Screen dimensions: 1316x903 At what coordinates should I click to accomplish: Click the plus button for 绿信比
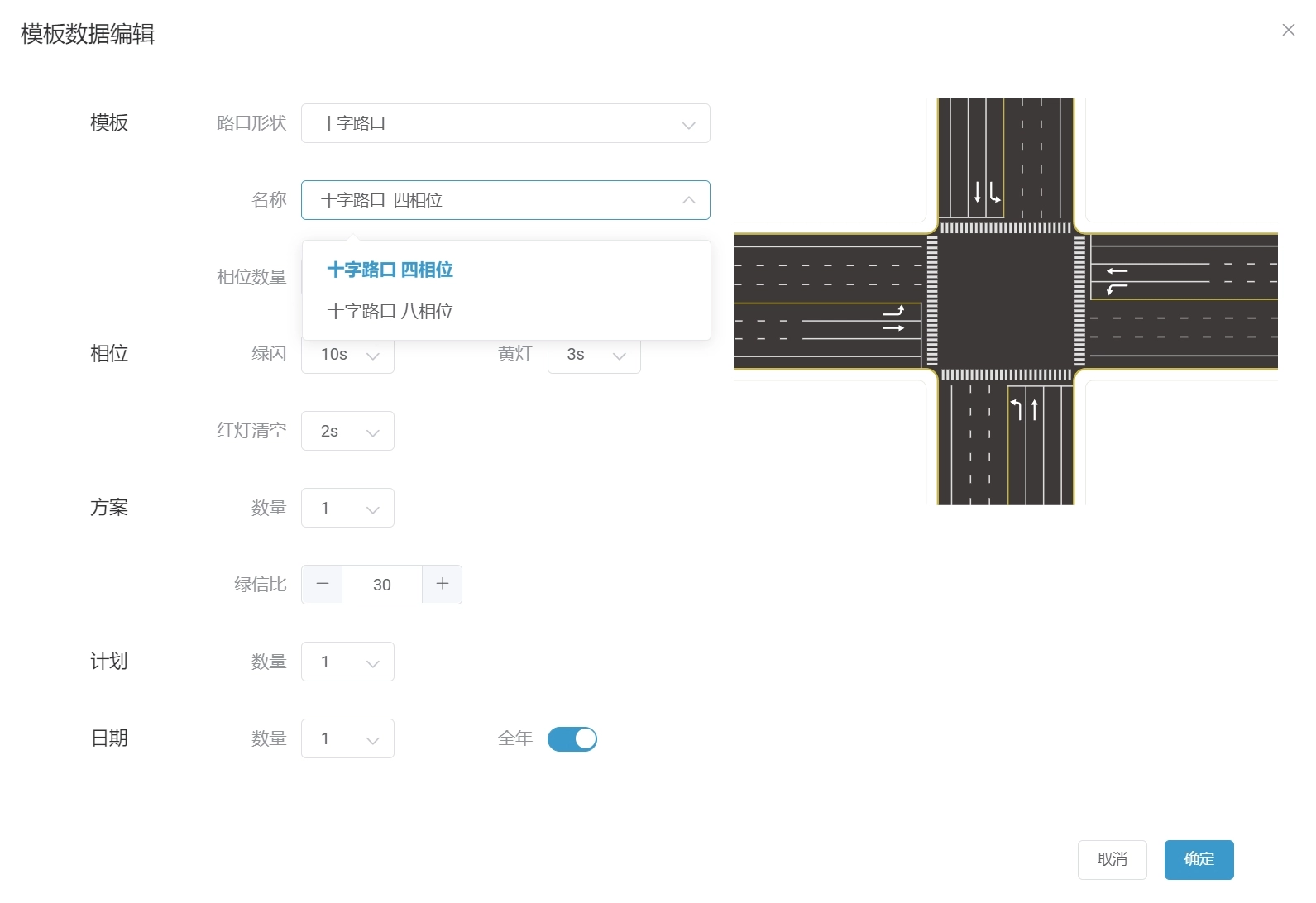[x=443, y=585]
